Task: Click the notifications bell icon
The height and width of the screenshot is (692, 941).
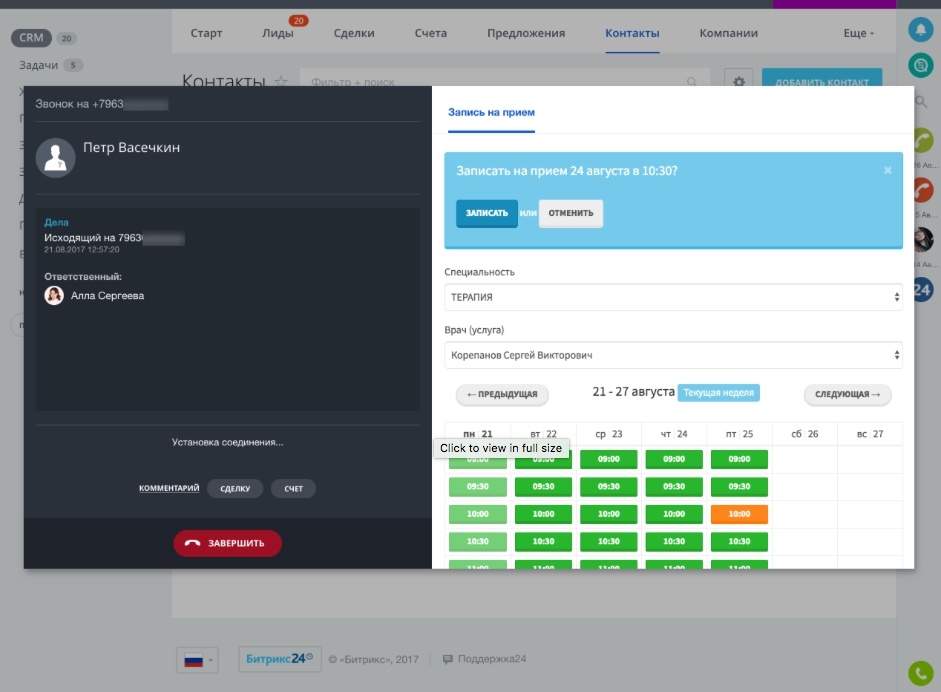Action: tap(921, 30)
